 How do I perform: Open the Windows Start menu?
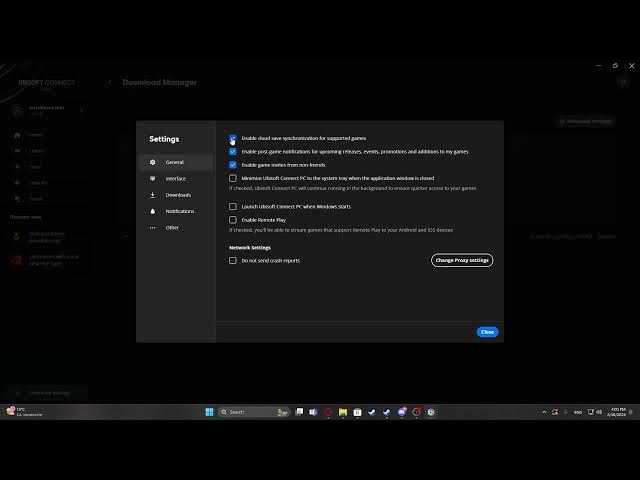pyautogui.click(x=209, y=412)
